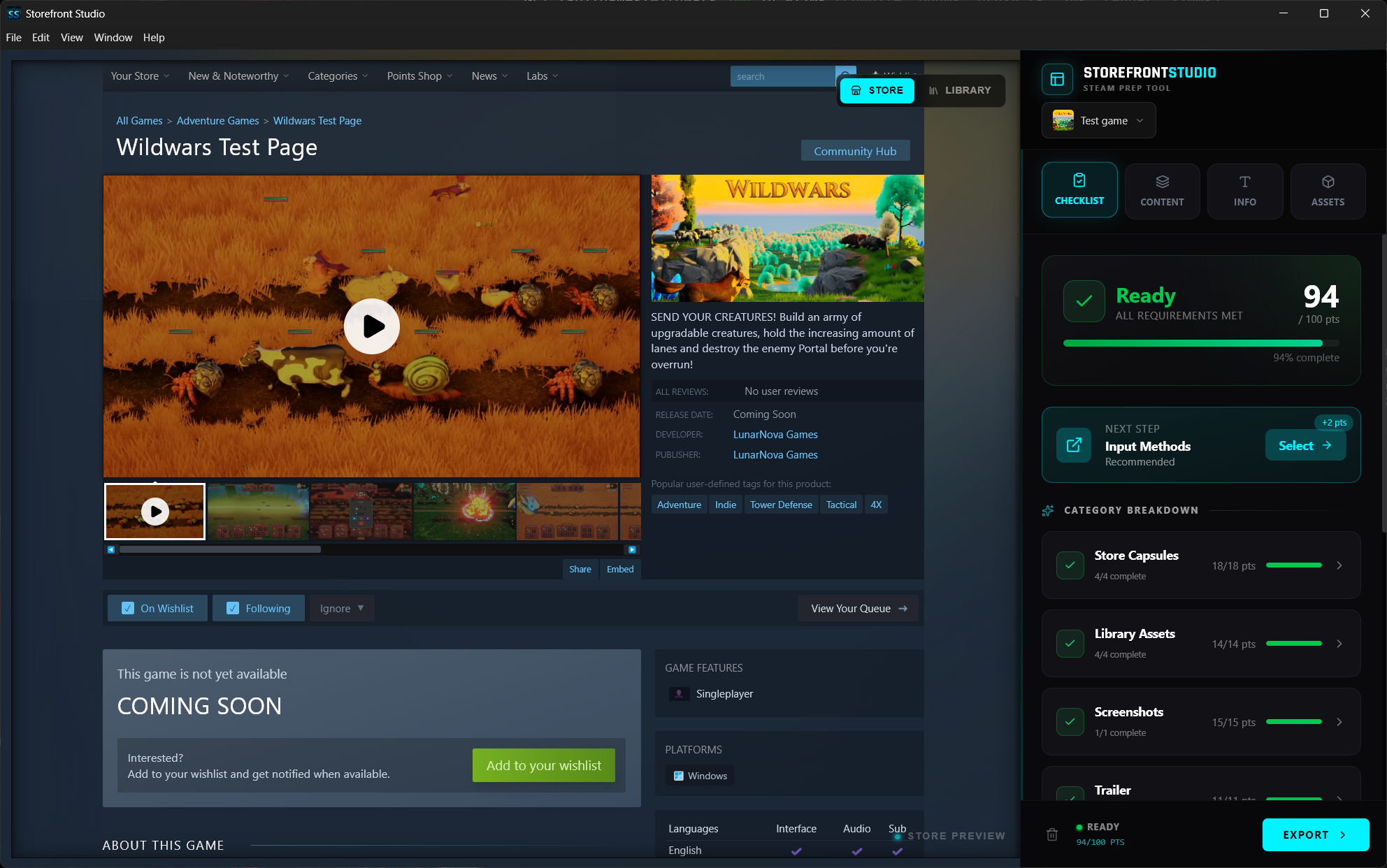Viewport: 1387px width, 868px height.
Task: Click the screenshot carousel scrollbar
Action: pos(220,549)
